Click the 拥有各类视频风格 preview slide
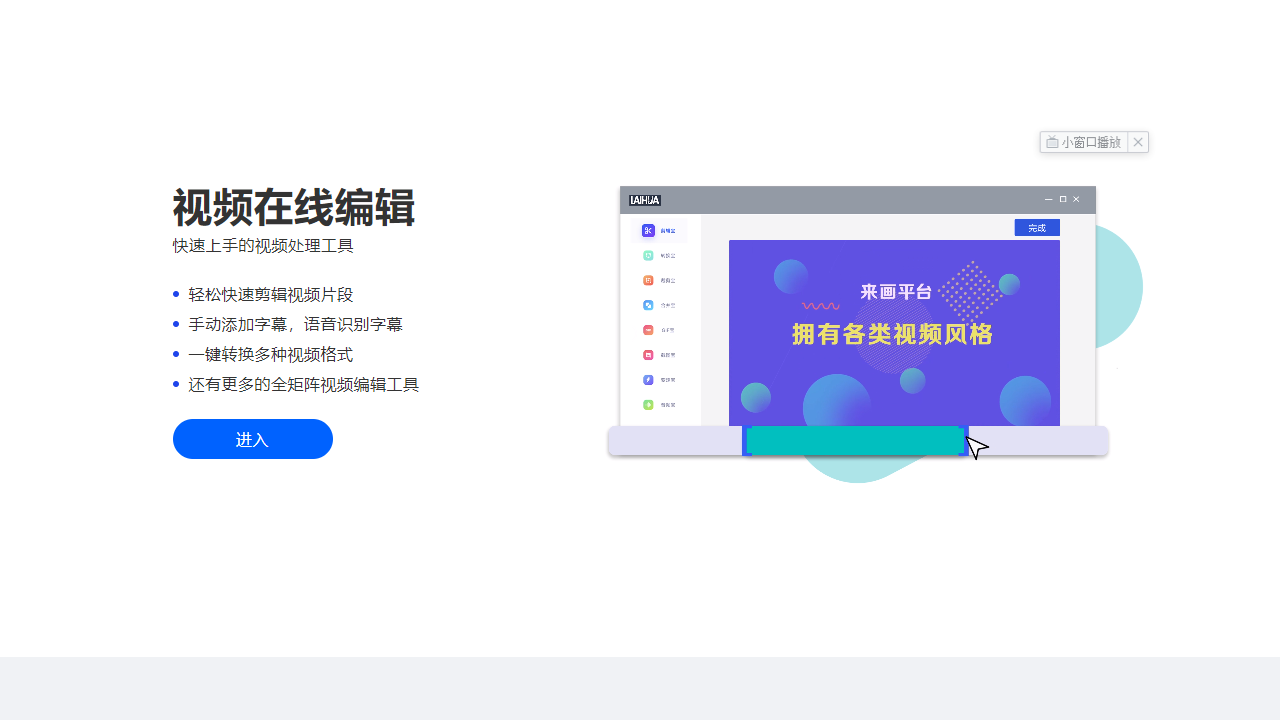Image resolution: width=1280 pixels, height=720 pixels. tap(894, 337)
